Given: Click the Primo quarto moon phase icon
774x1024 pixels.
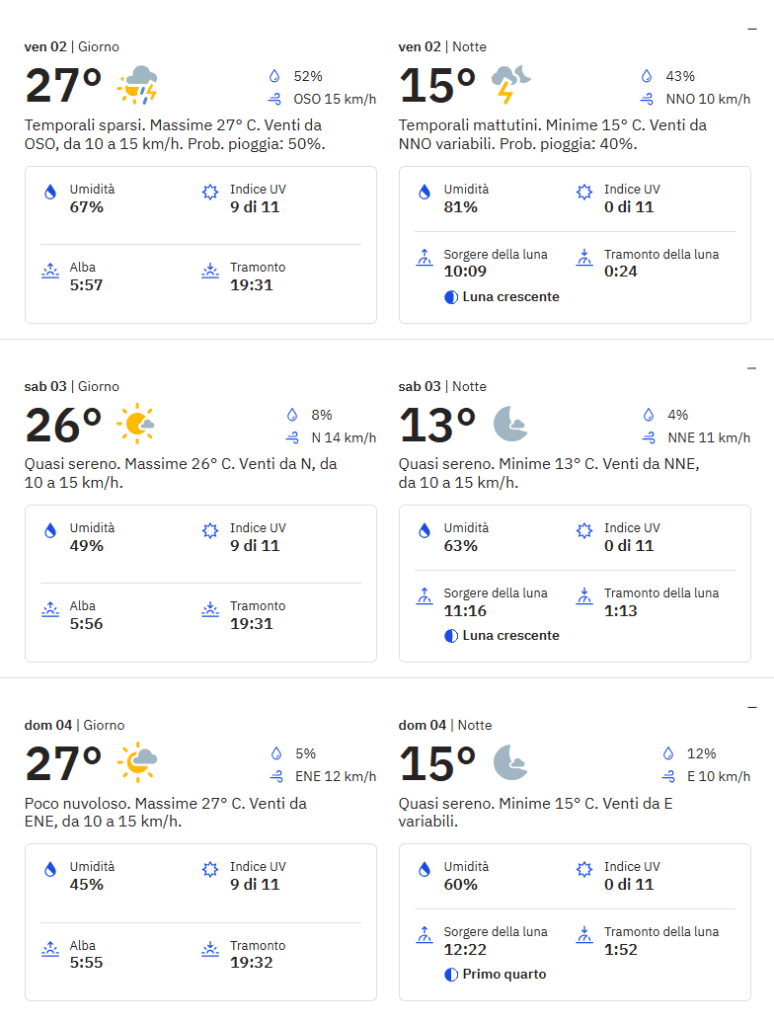Looking at the screenshot, I should pyautogui.click(x=451, y=974).
